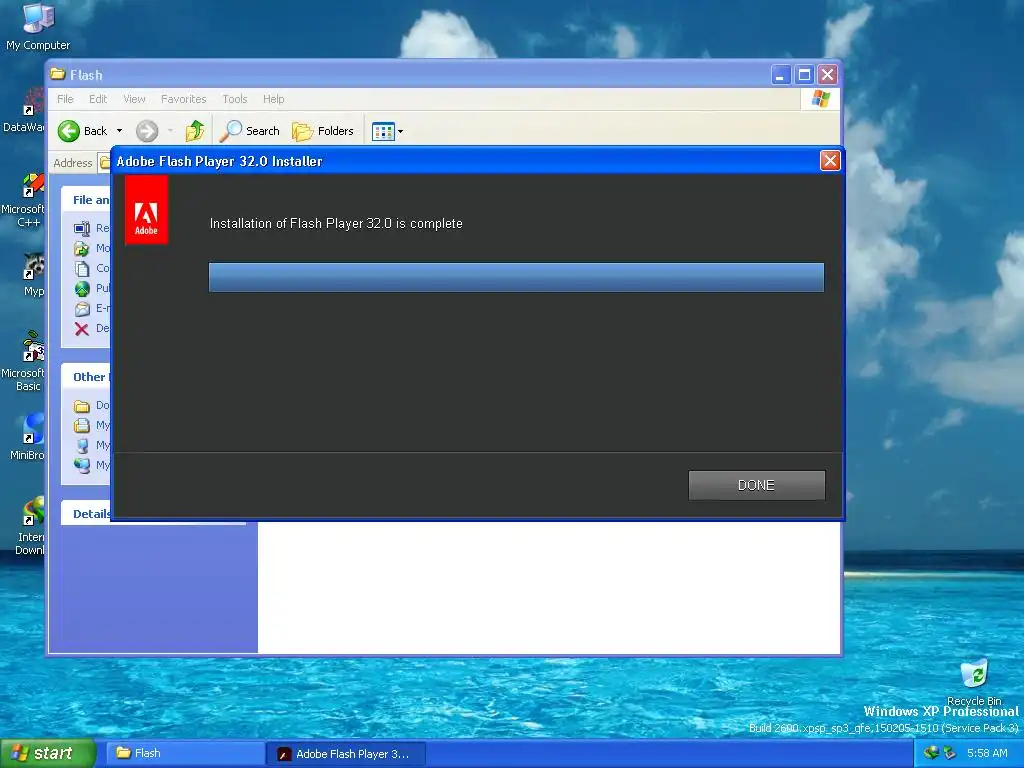The height and width of the screenshot is (768, 1024).
Task: Click the My Computer icon under Other Places
Action: [x=82, y=445]
